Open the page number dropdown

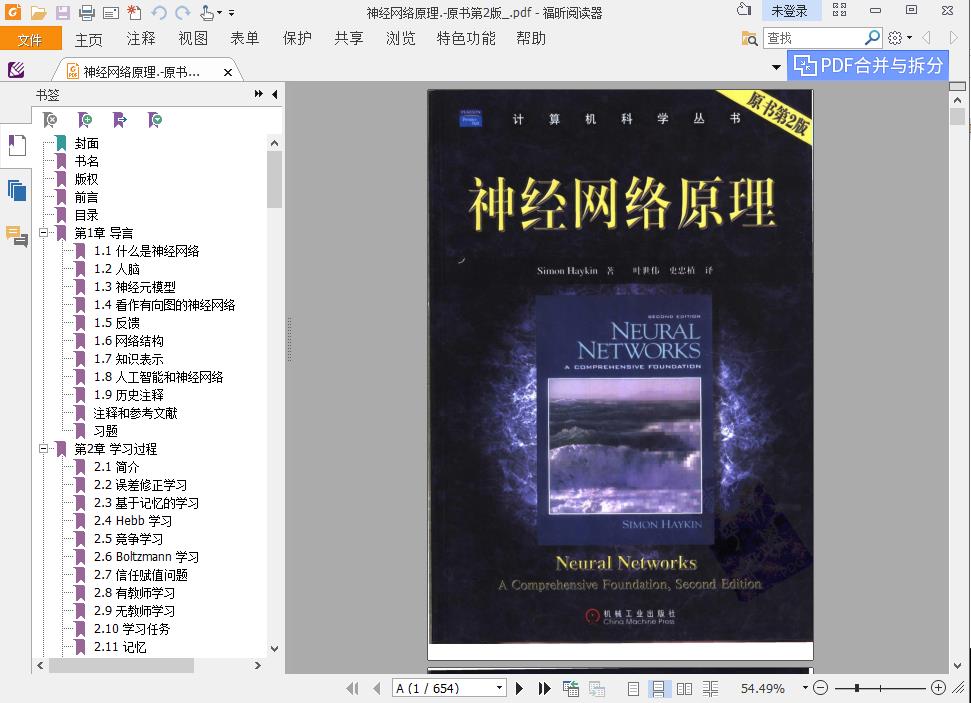coord(499,688)
